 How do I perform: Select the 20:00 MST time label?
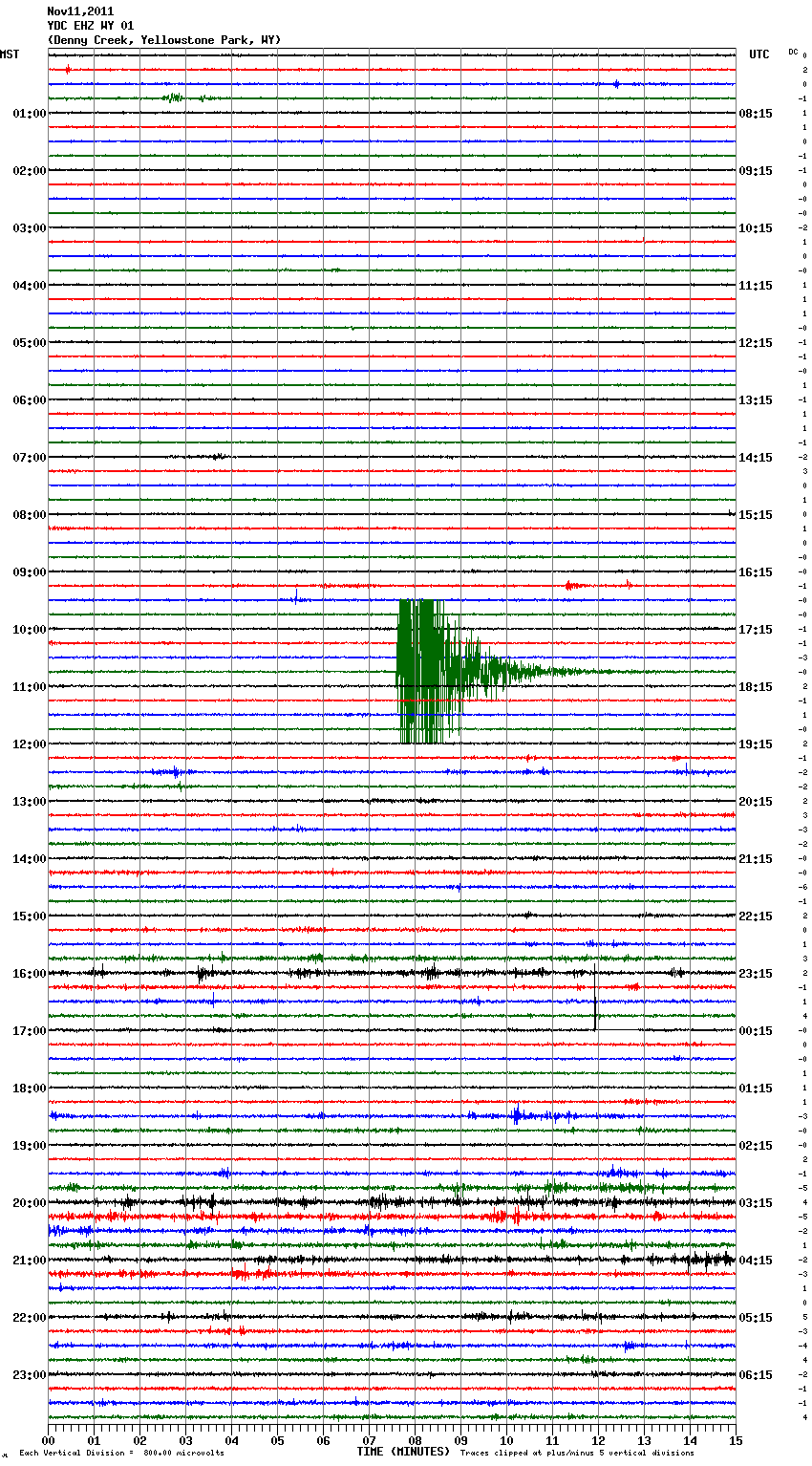[x=29, y=1203]
